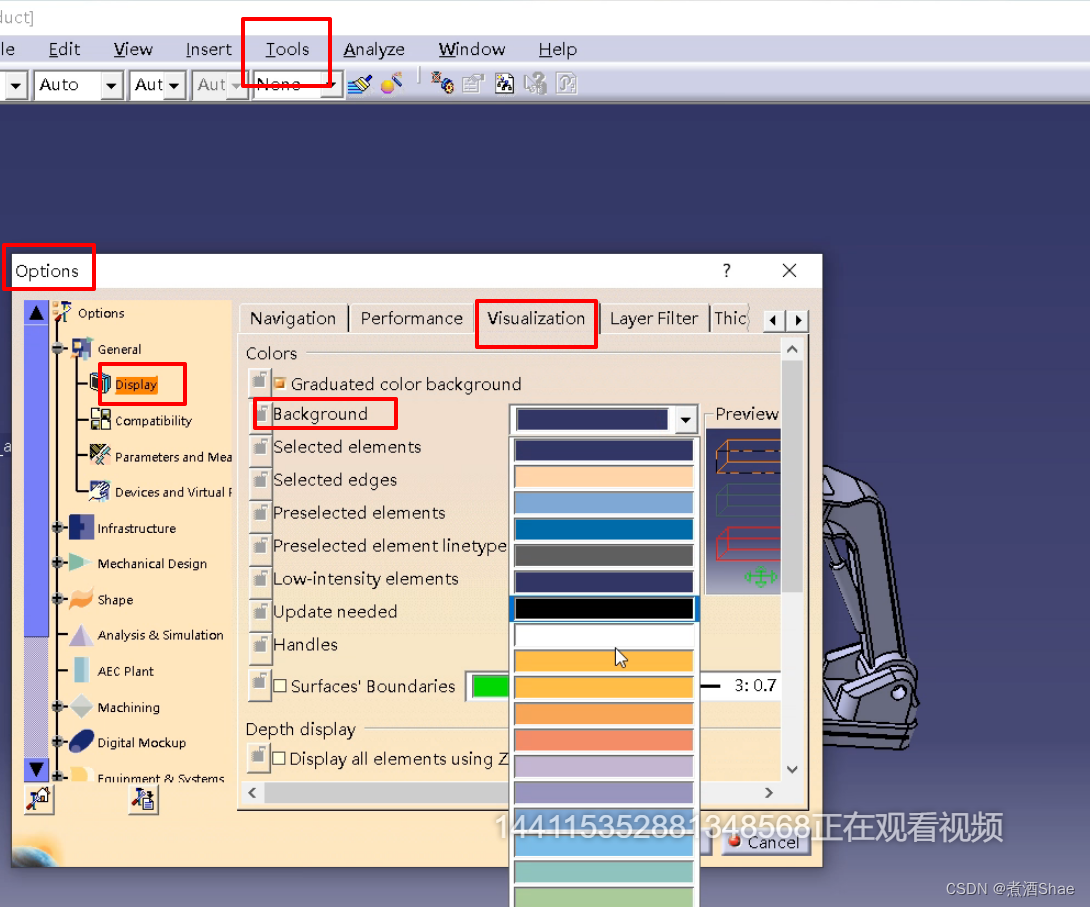This screenshot has width=1090, height=907.
Task: Open the Tools menu
Action: tap(287, 49)
